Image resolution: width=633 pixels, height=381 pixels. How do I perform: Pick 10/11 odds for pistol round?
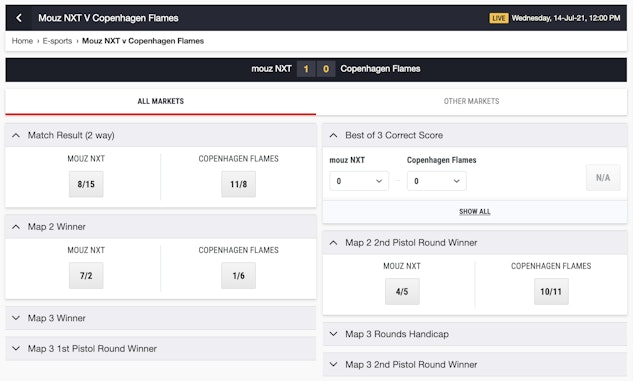pos(551,291)
